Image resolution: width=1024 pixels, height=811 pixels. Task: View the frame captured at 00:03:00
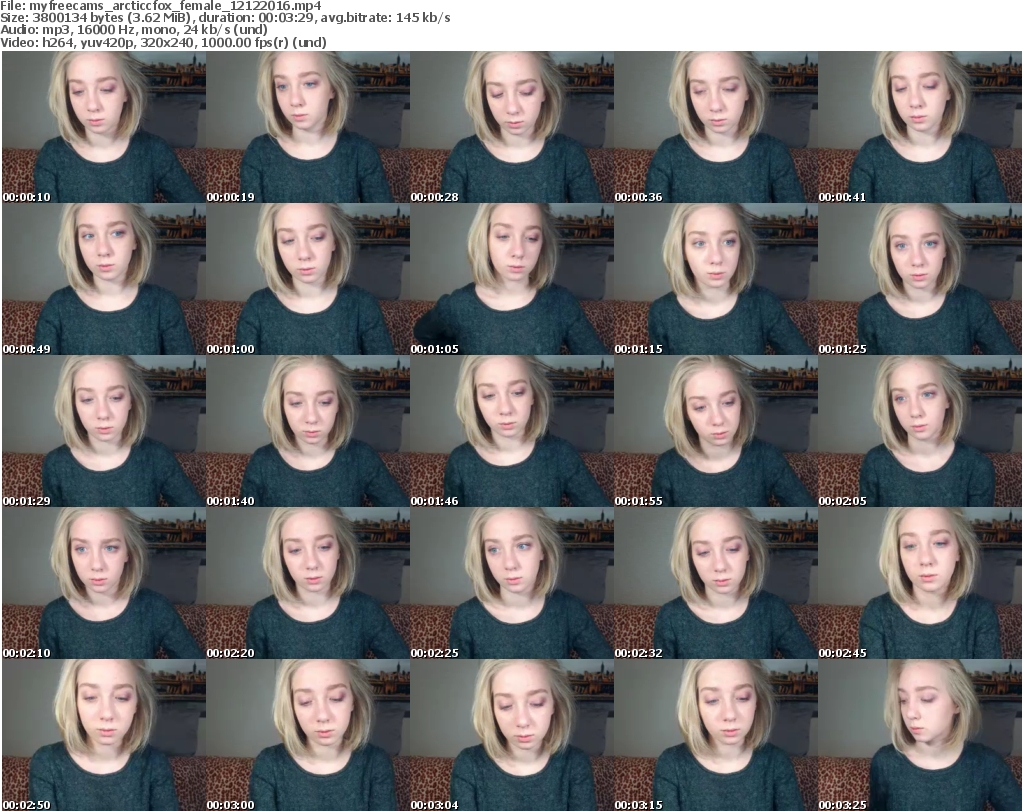[308, 735]
